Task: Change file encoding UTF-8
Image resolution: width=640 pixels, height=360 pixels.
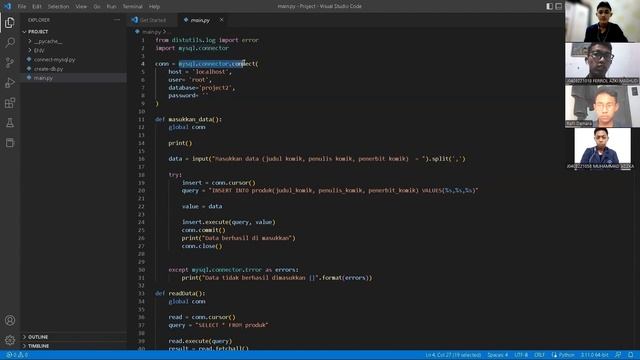Action: point(521,355)
